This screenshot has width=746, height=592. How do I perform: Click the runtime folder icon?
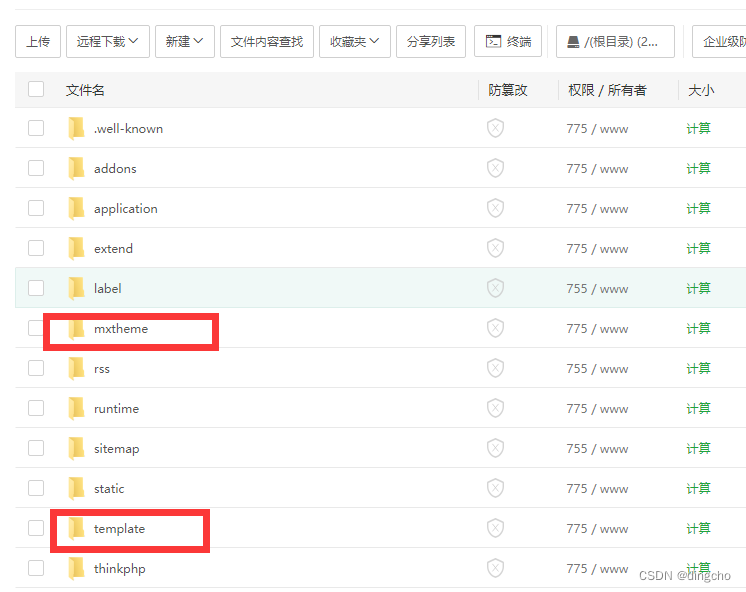coord(76,408)
